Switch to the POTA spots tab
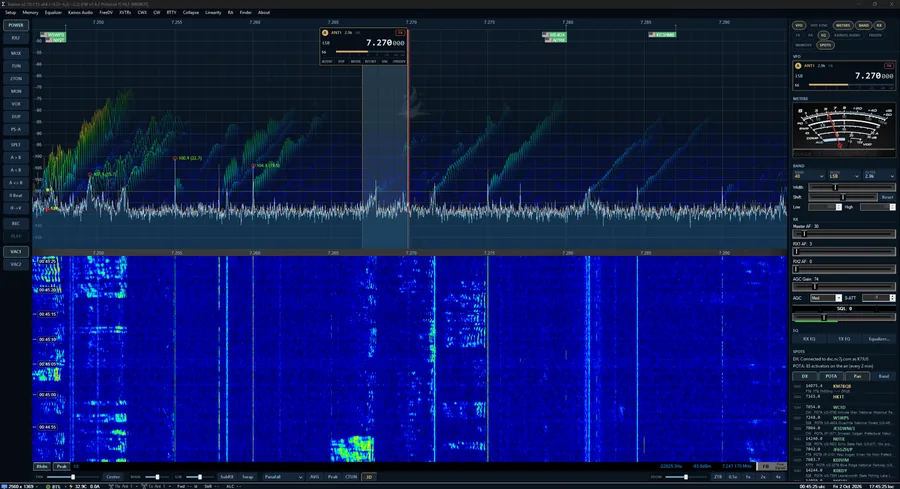Viewport: 900px width, 489px height. point(831,376)
